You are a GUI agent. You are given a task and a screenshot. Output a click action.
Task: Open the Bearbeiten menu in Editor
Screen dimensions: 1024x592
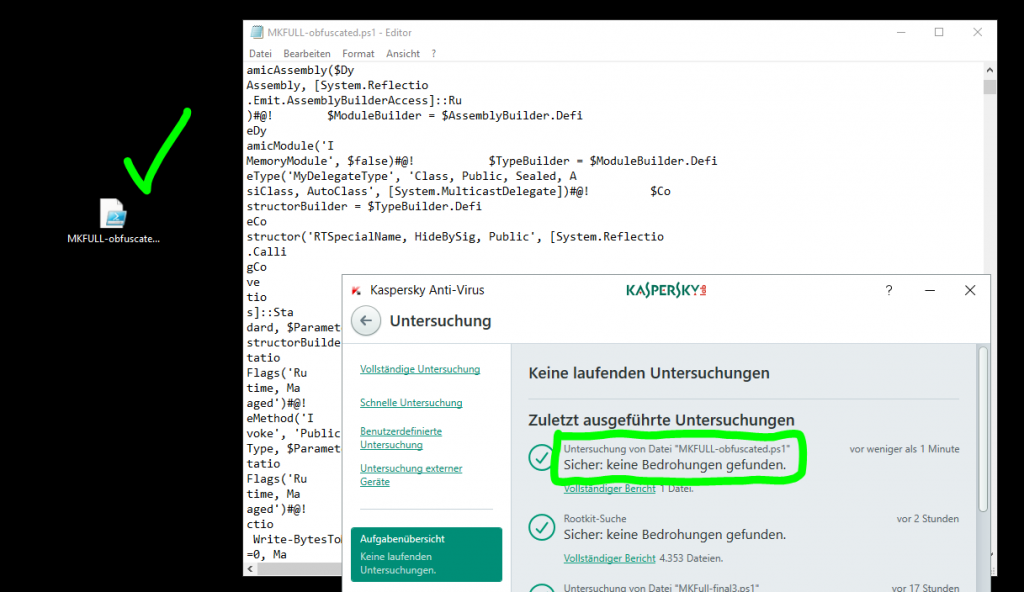(x=306, y=54)
